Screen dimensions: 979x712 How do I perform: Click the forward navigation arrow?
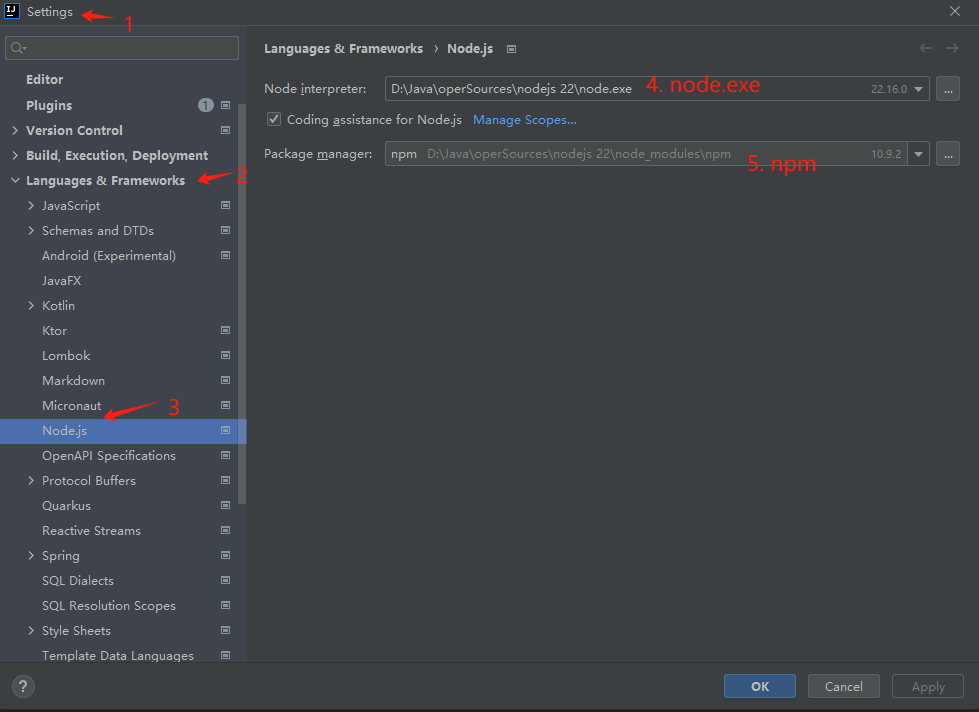coord(952,48)
